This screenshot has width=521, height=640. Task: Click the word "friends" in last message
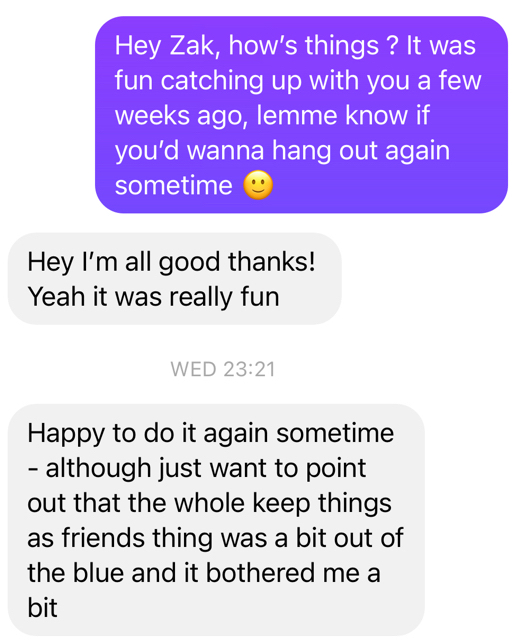point(103,538)
